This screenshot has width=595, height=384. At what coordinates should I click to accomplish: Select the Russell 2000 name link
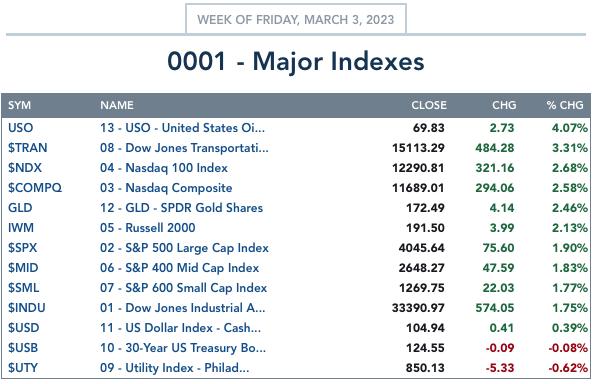148,228
